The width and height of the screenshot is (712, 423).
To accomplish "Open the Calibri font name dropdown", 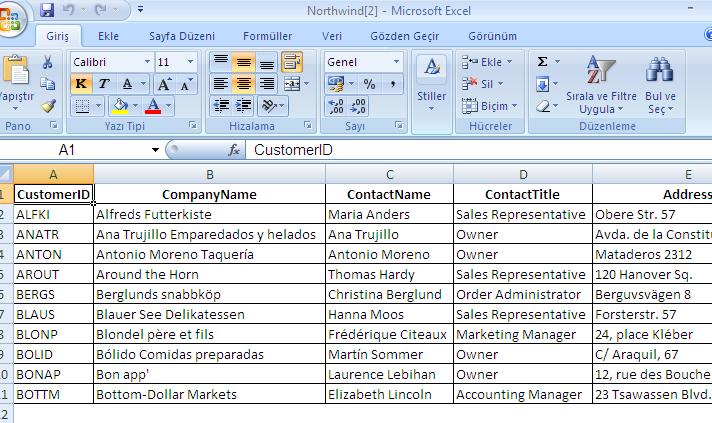I will pos(147,62).
